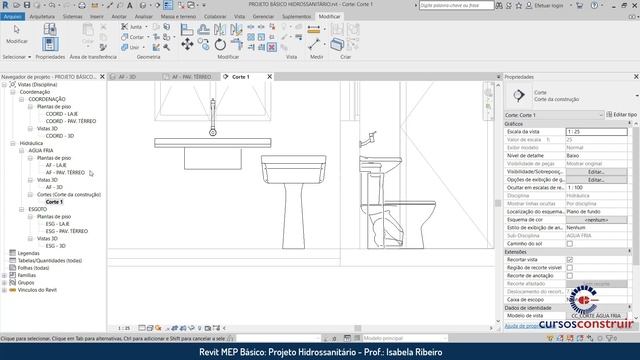Image resolution: width=640 pixels, height=360 pixels.
Task: Select the Move tool in Modificar panel
Action: click(x=187, y=44)
